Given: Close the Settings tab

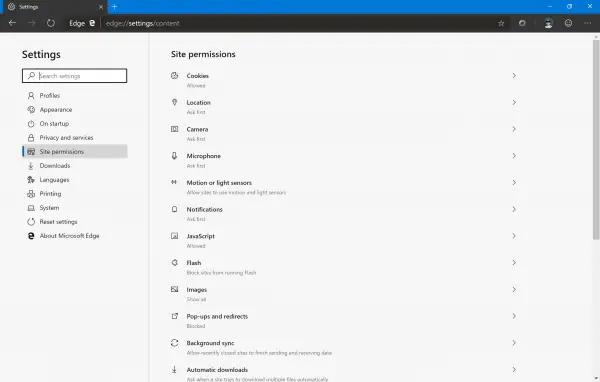Looking at the screenshot, I should 101,7.
